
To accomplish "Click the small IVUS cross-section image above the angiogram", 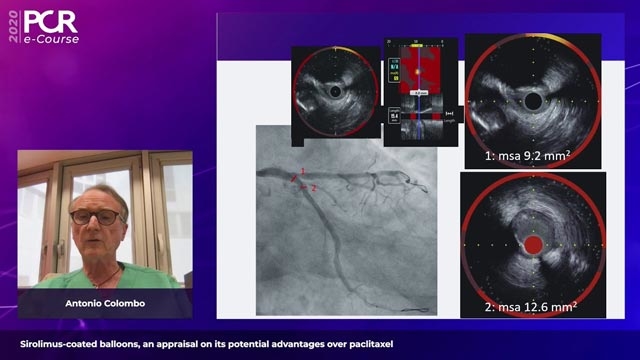I will [x=336, y=92].
